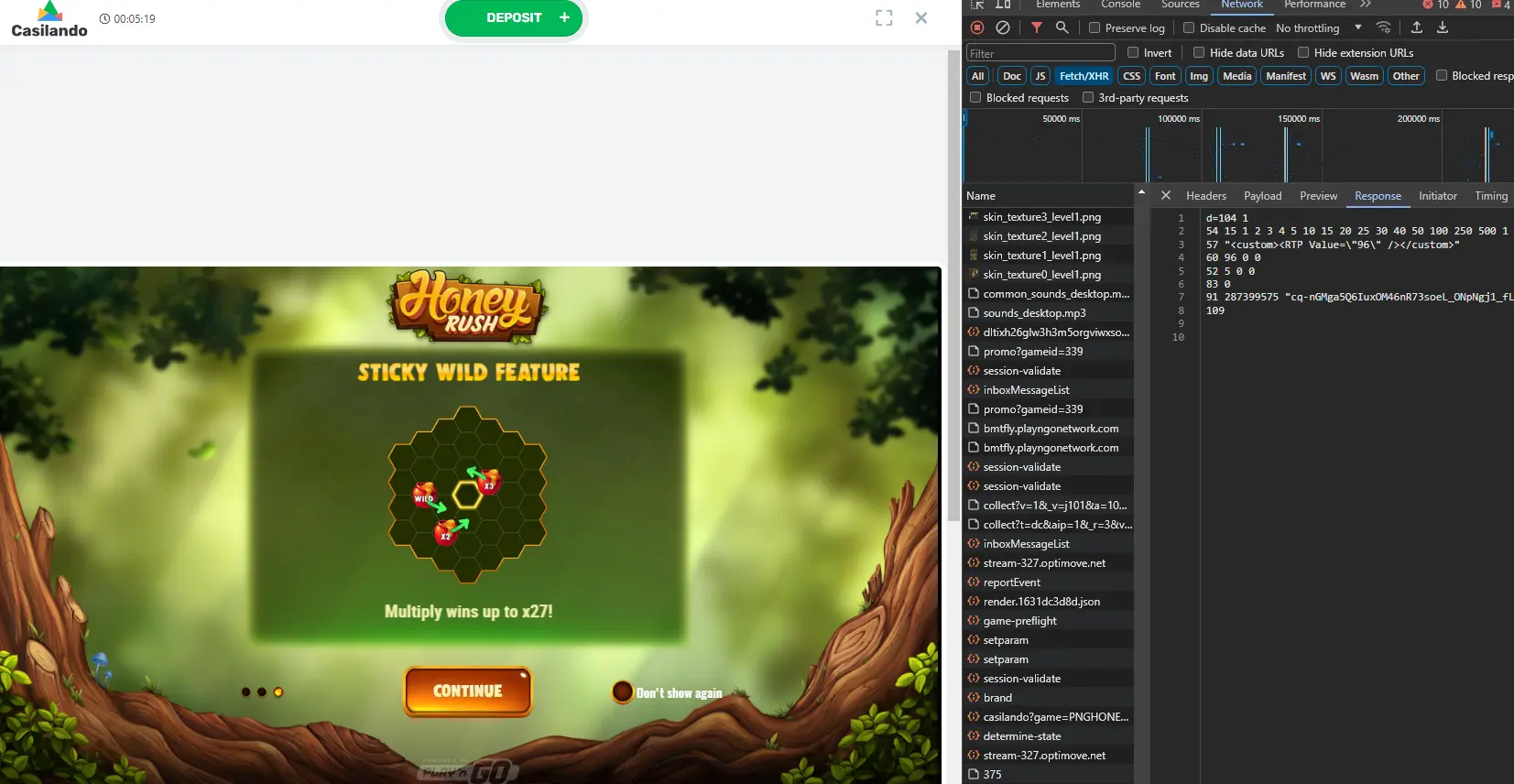Image resolution: width=1514 pixels, height=784 pixels.
Task: Filter requests by CSS type
Action: click(x=1132, y=76)
